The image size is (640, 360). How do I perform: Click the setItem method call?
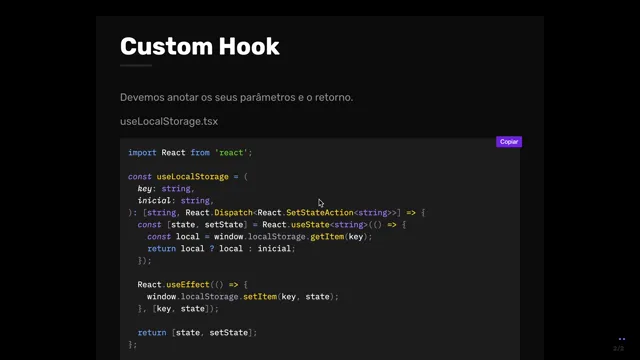pos(260,297)
